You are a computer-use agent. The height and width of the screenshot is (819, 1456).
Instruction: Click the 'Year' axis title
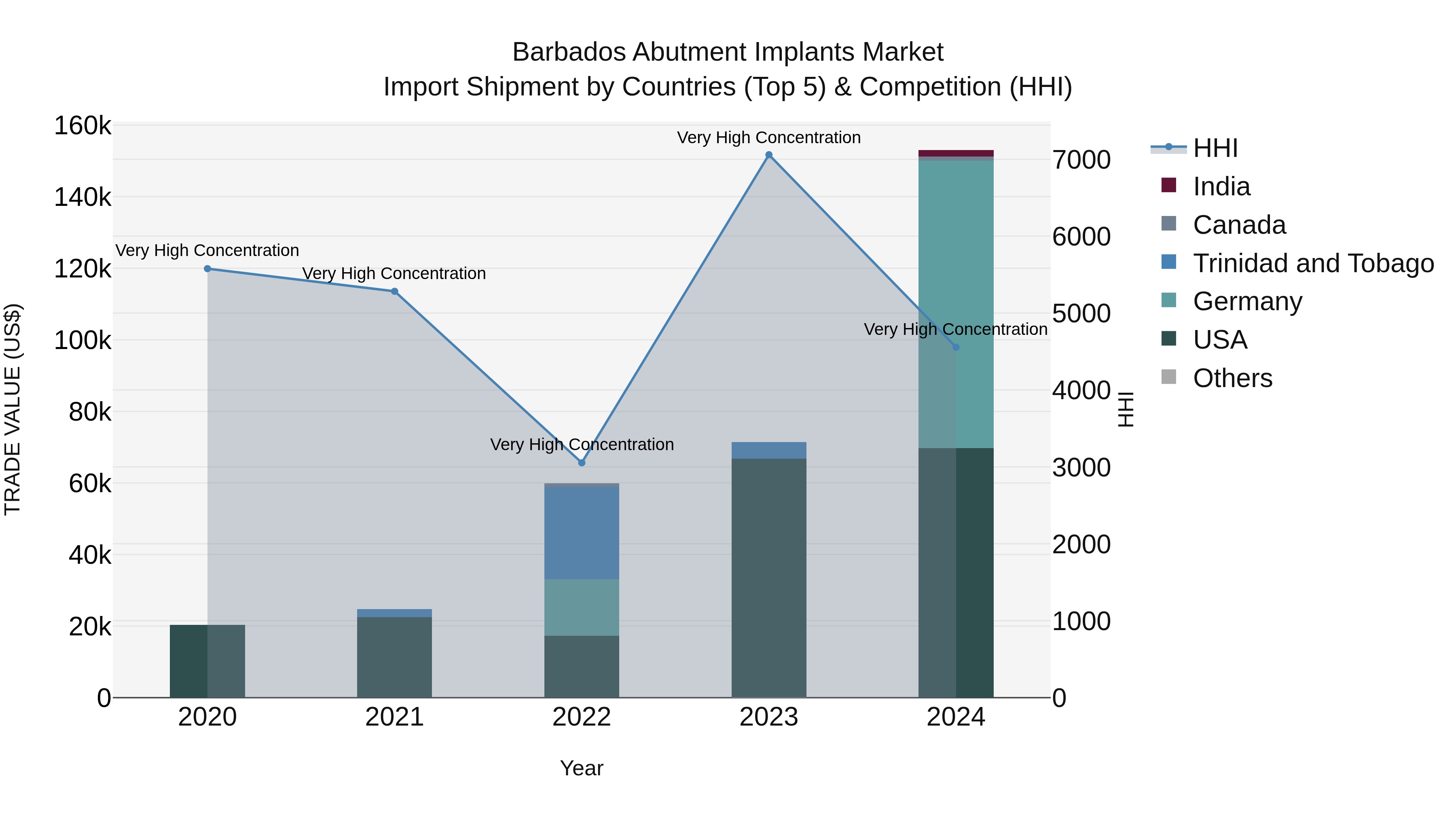(582, 768)
